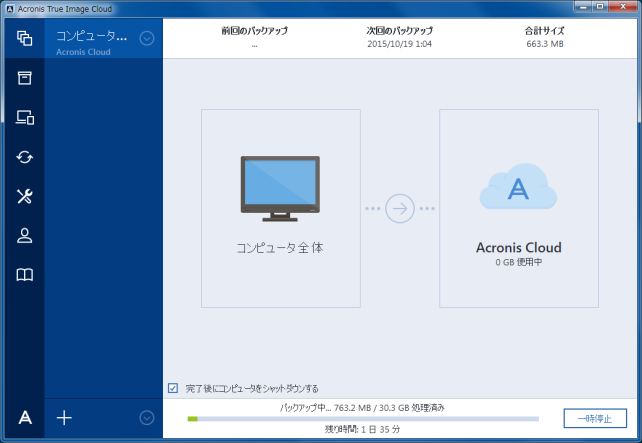Open the Help book icon

pyautogui.click(x=25, y=275)
